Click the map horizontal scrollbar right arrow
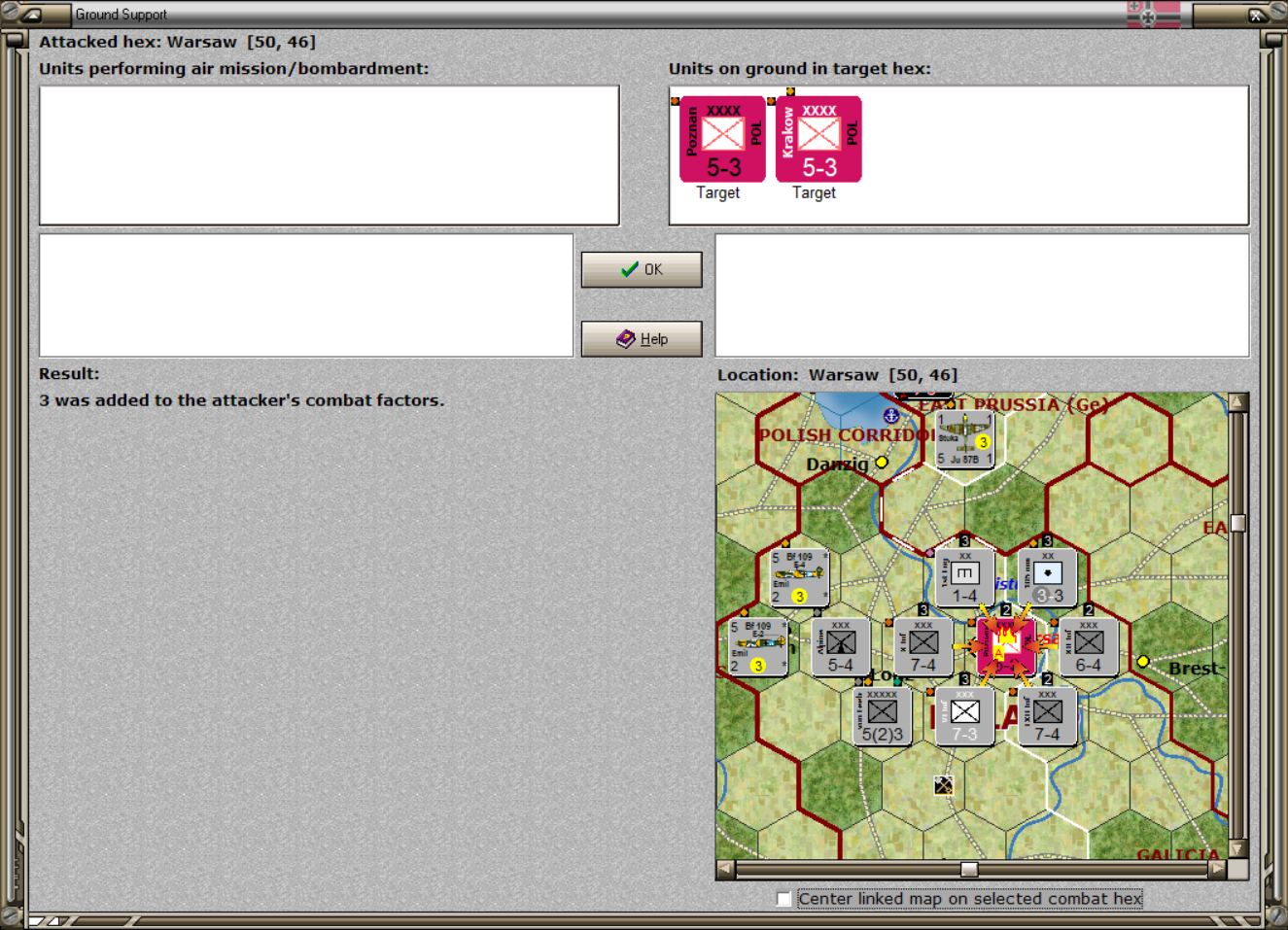Image resolution: width=1288 pixels, height=930 pixels. 1217,869
